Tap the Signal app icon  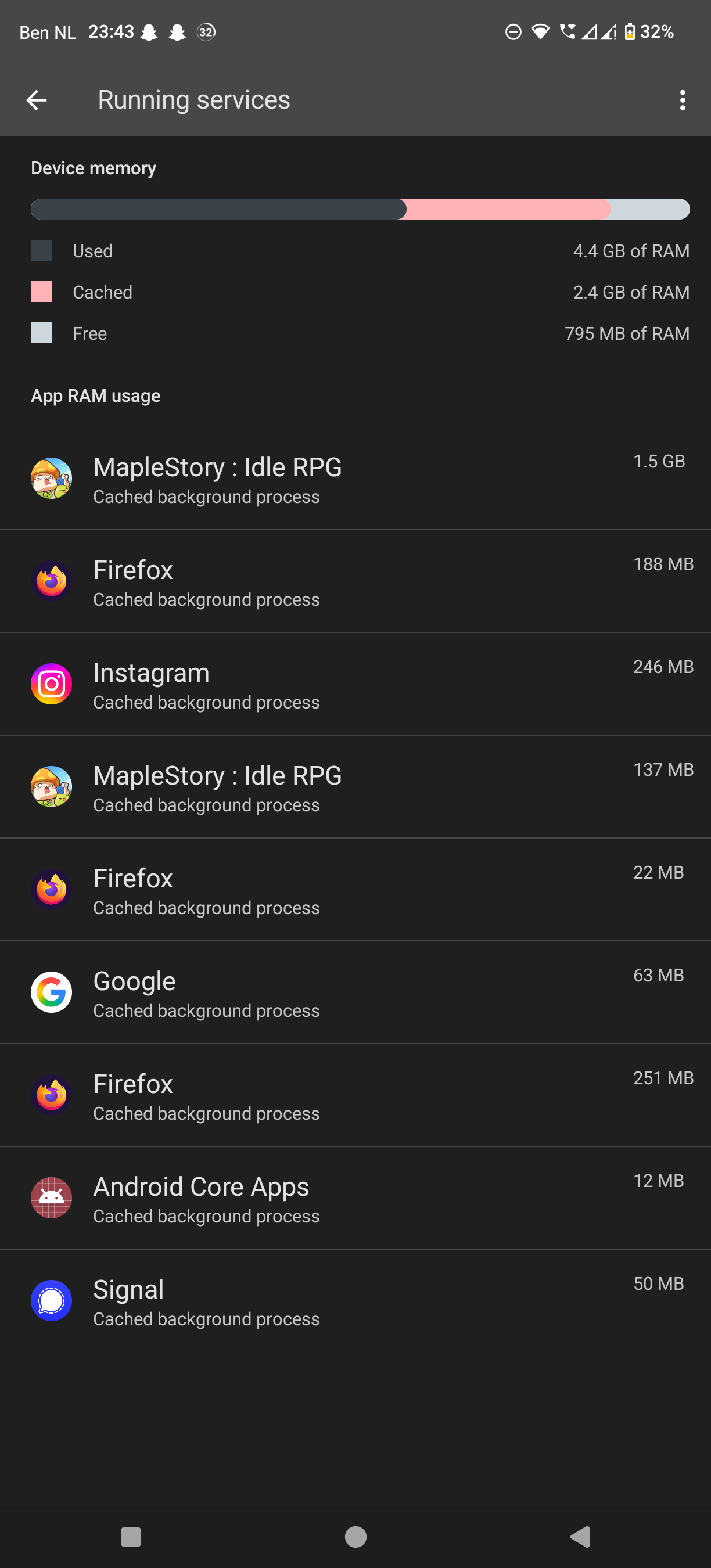[x=52, y=1300]
